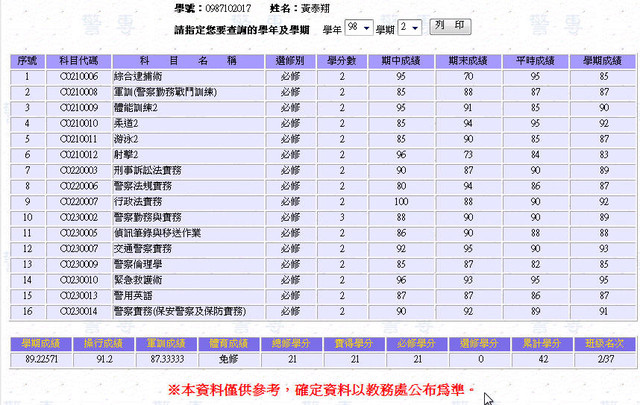Click semester average value 89.22571
Image resolution: width=640 pixels, height=405 pixels.
point(41,359)
